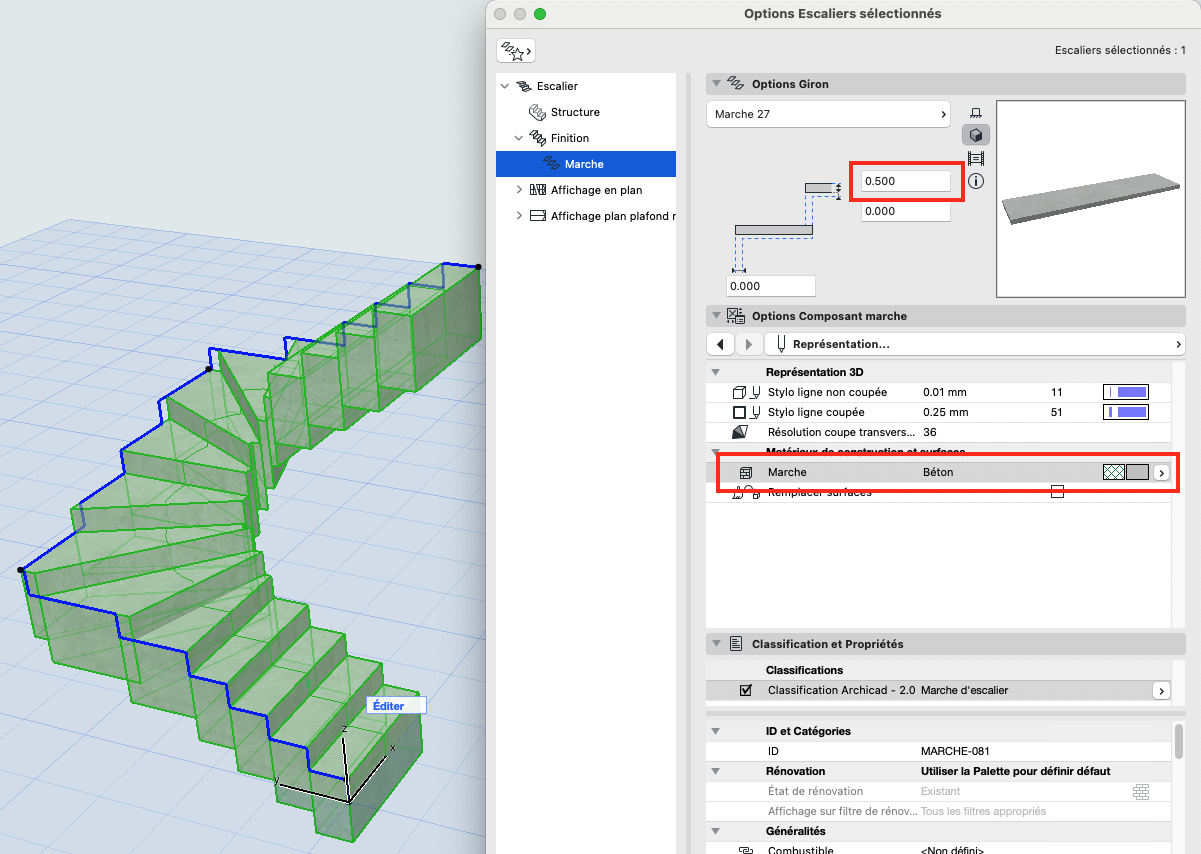The image size is (1201, 854).
Task: Click the 0.500 thickness input field
Action: (x=906, y=181)
